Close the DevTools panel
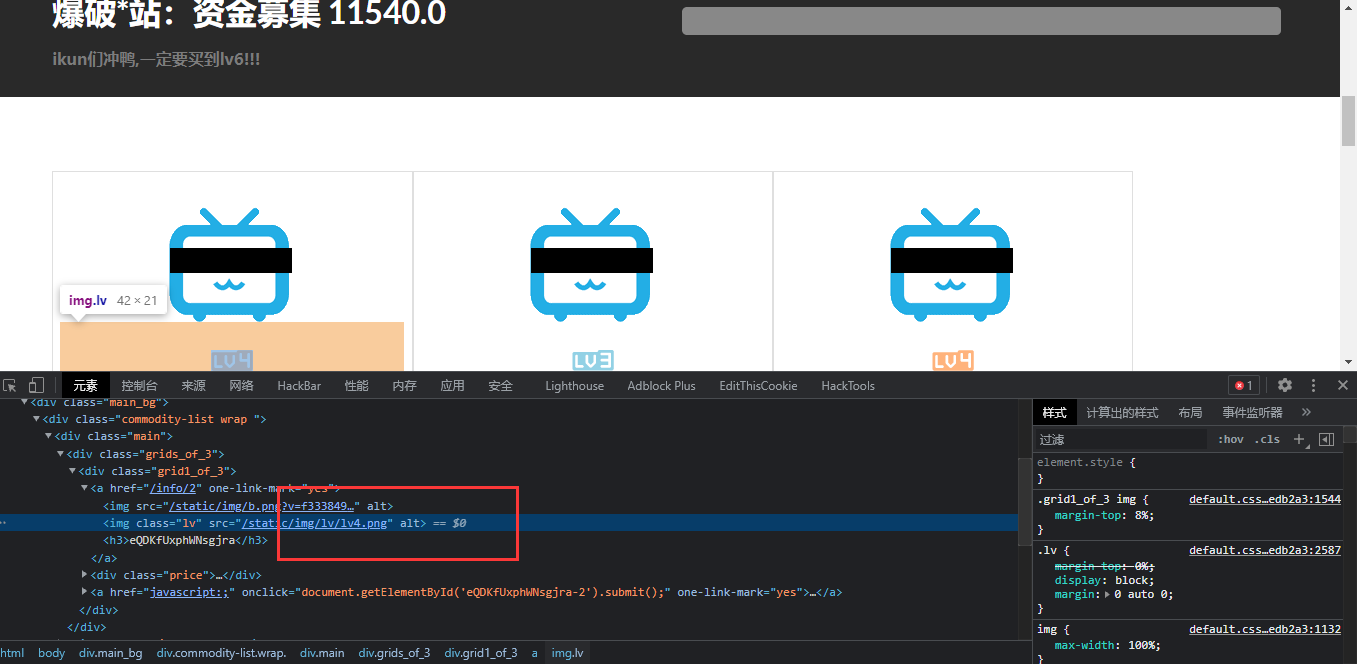Viewport: 1357px width, 664px height. [1343, 385]
